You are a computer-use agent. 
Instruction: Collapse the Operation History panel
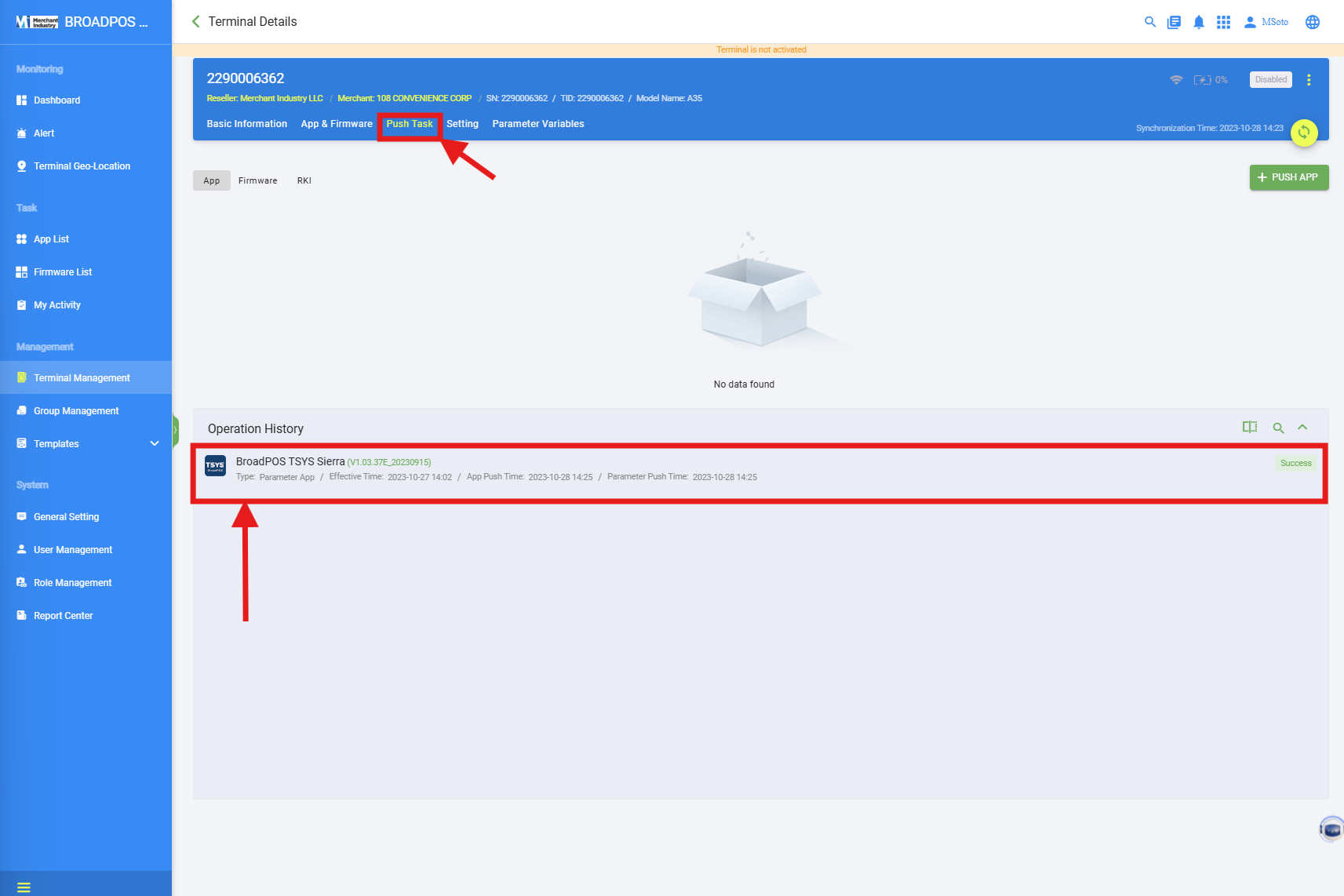(x=1302, y=428)
